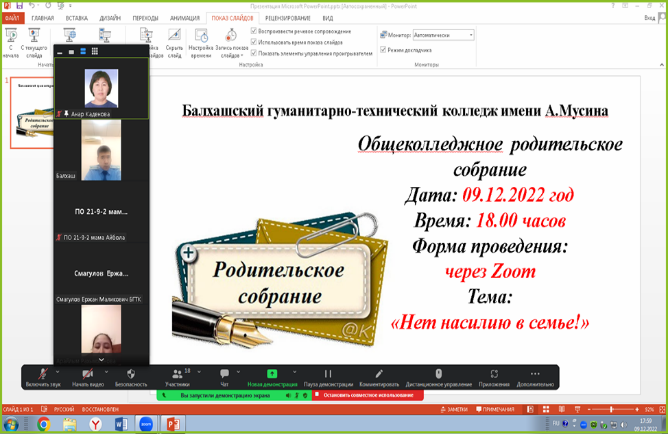Screen dimensions: 668x434
Task: Open Microsoft Word from the Windows taskbar
Action: (121, 424)
